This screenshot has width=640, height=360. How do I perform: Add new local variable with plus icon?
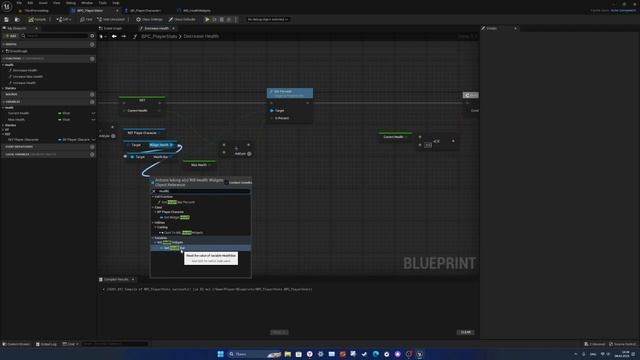(x=92, y=155)
